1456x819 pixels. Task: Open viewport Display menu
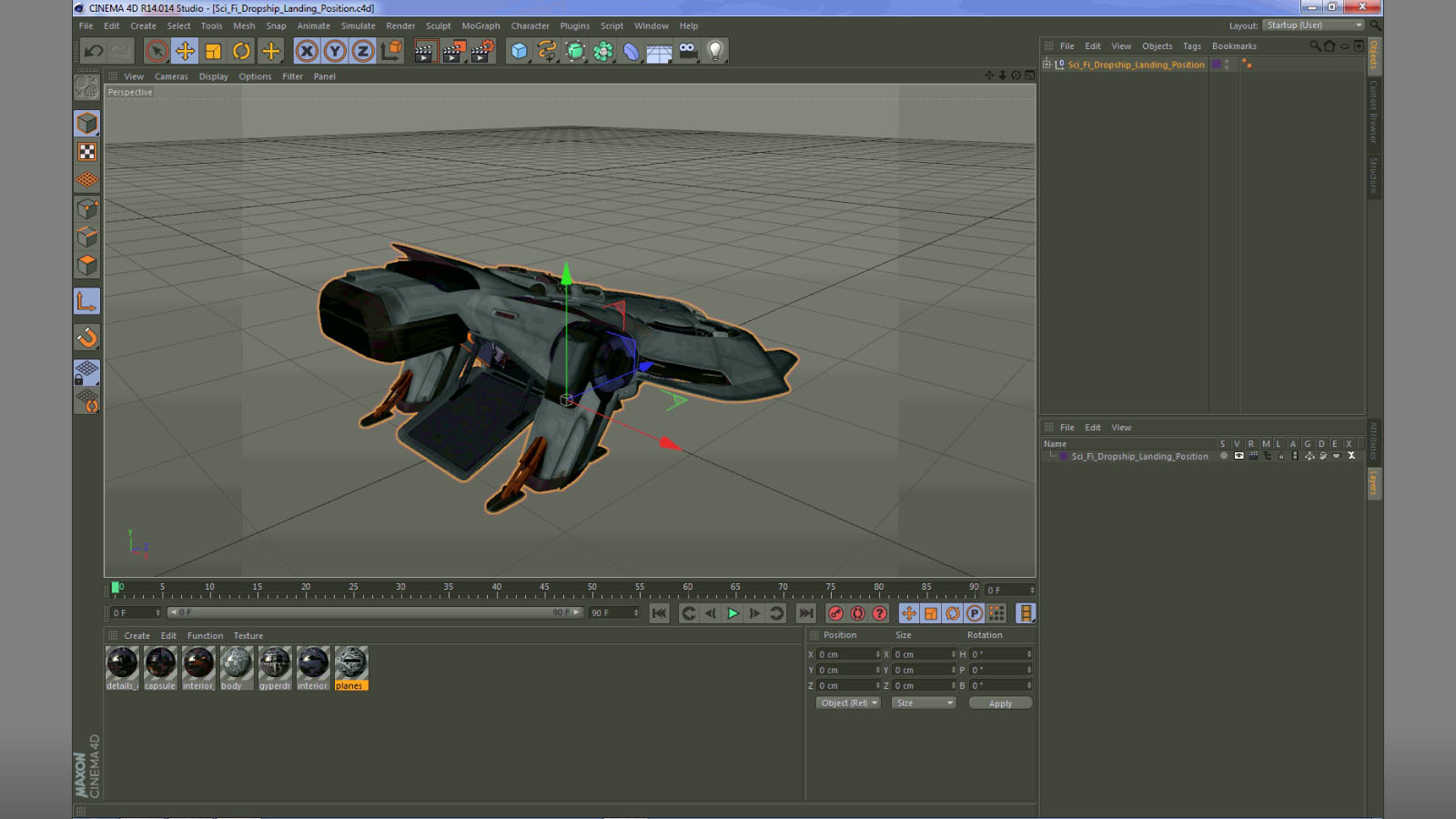point(214,76)
